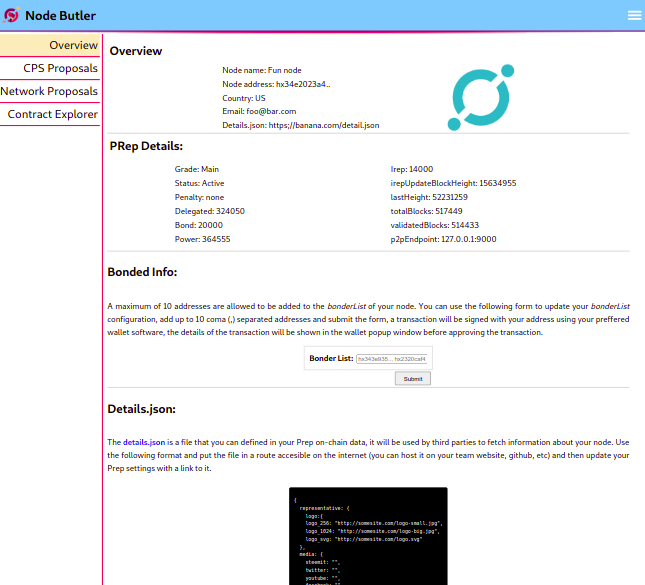
Task: Follow the details.json link in paragraph
Action: tap(144, 441)
